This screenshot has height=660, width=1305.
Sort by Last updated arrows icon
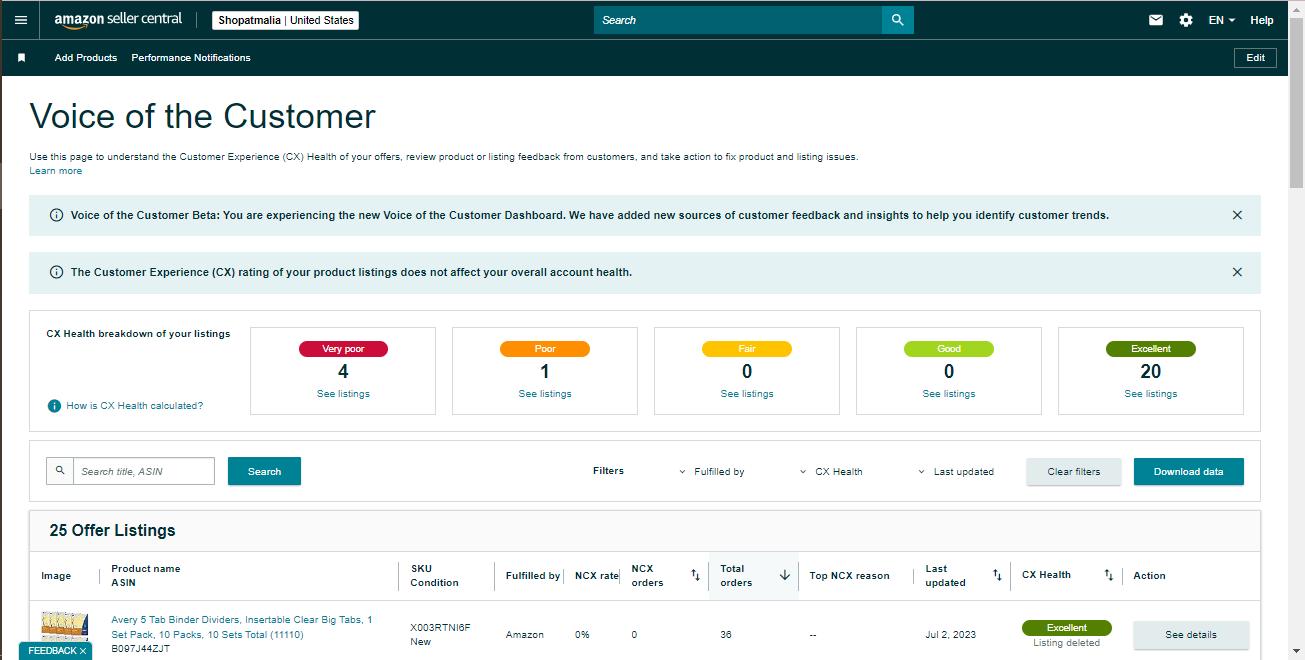(997, 575)
